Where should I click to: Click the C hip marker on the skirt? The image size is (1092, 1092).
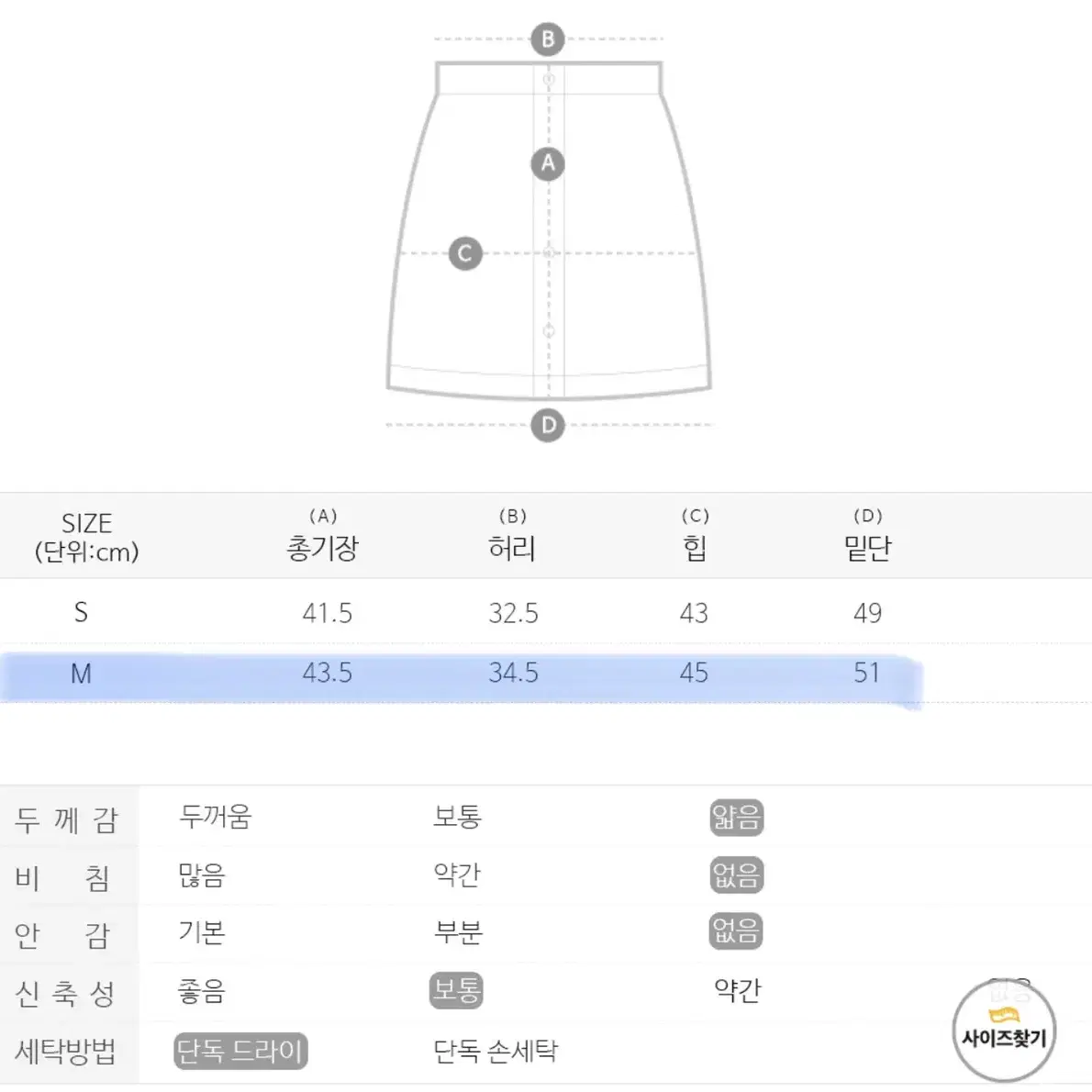pyautogui.click(x=465, y=253)
